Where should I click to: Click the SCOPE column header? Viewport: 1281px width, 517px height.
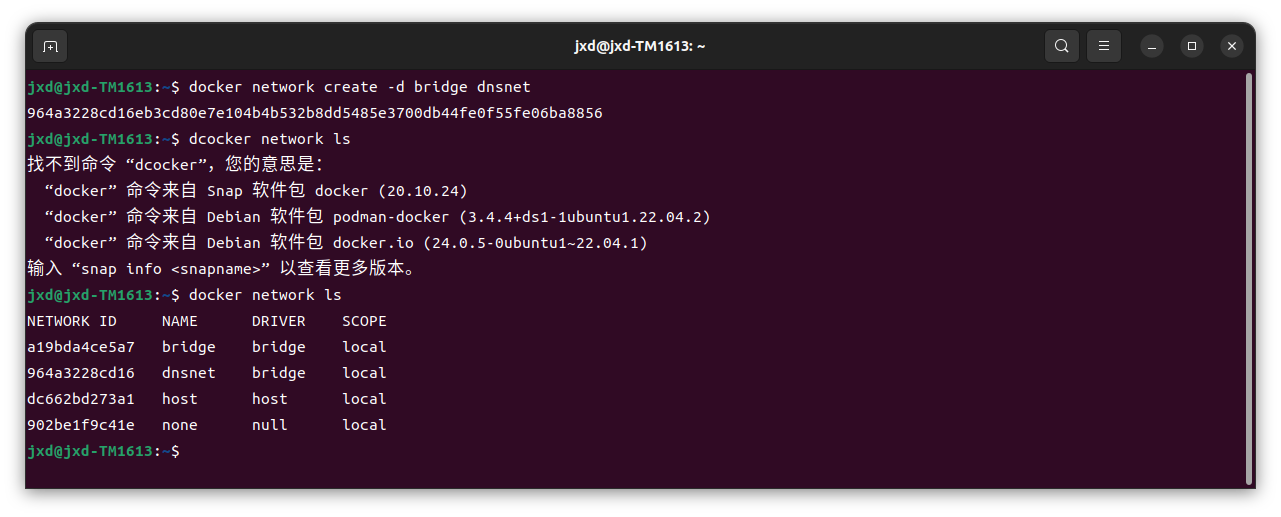point(364,321)
